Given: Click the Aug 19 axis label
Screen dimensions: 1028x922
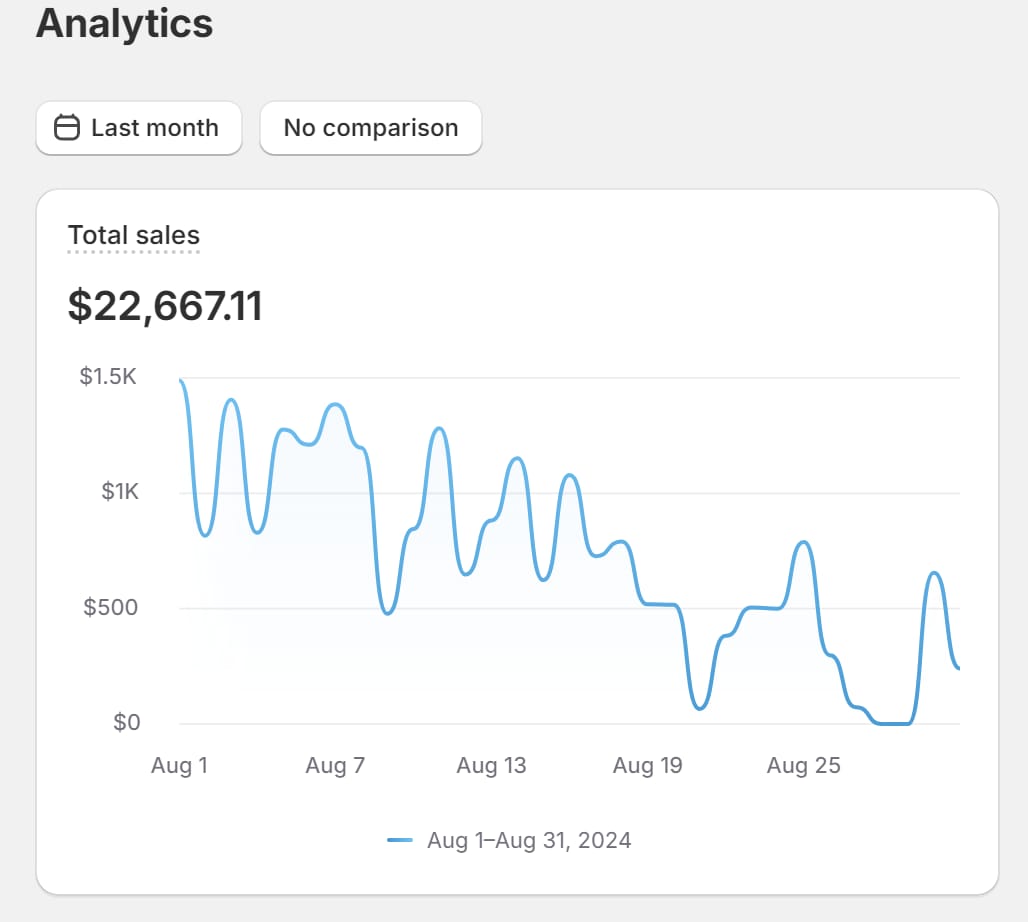Looking at the screenshot, I should [x=647, y=765].
